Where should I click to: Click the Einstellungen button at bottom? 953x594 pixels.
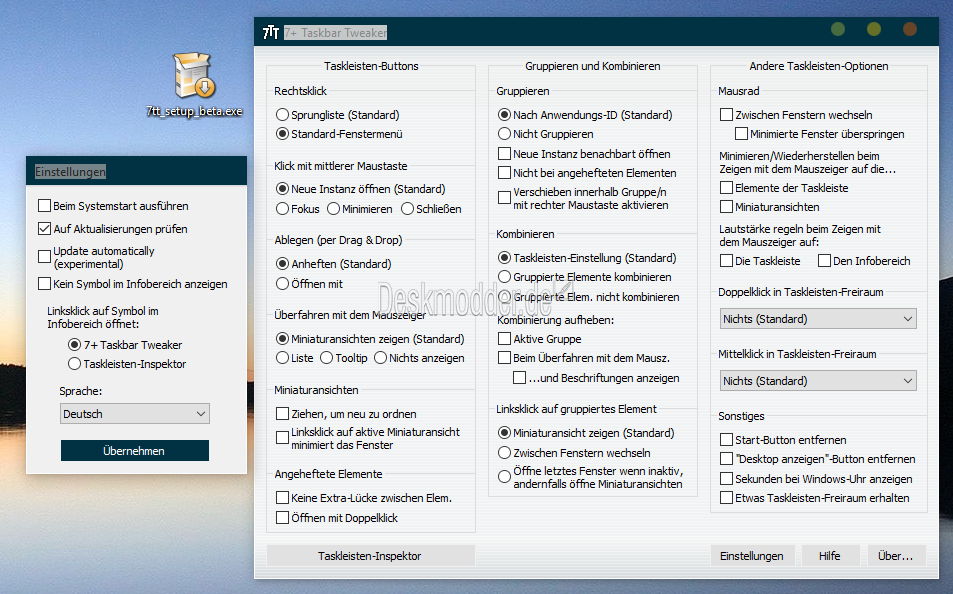(x=752, y=556)
